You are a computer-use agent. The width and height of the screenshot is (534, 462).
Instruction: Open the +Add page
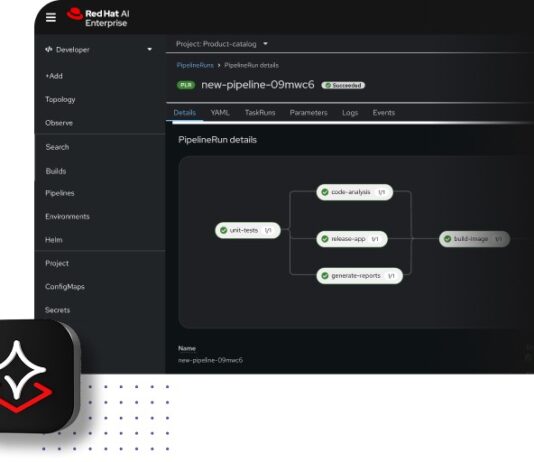[54, 76]
